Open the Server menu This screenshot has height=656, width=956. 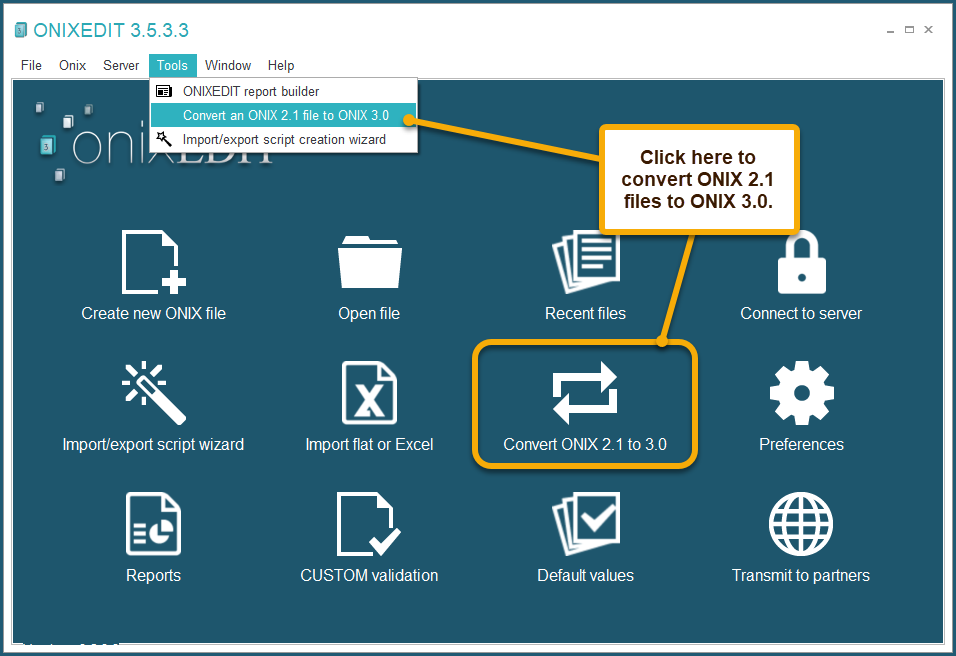coord(121,65)
